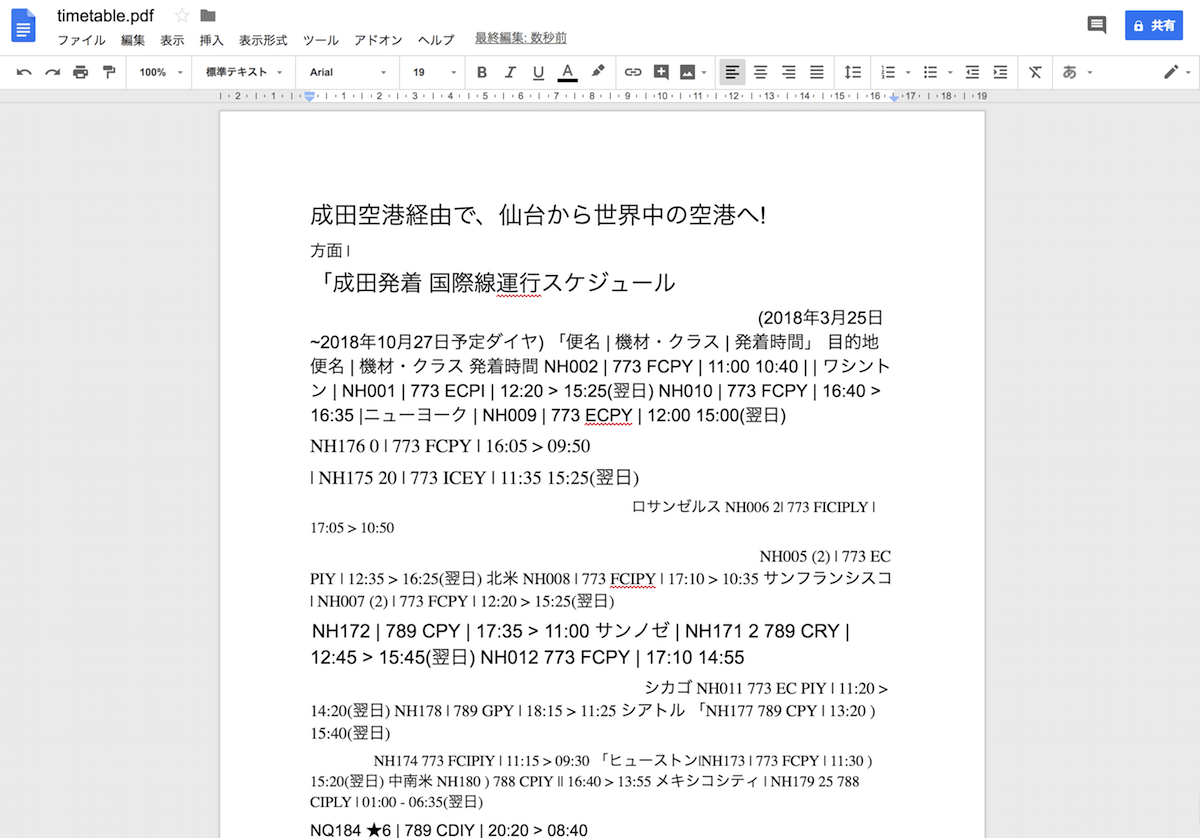Toggle underline formatting
The image size is (1200, 838).
tap(538, 72)
